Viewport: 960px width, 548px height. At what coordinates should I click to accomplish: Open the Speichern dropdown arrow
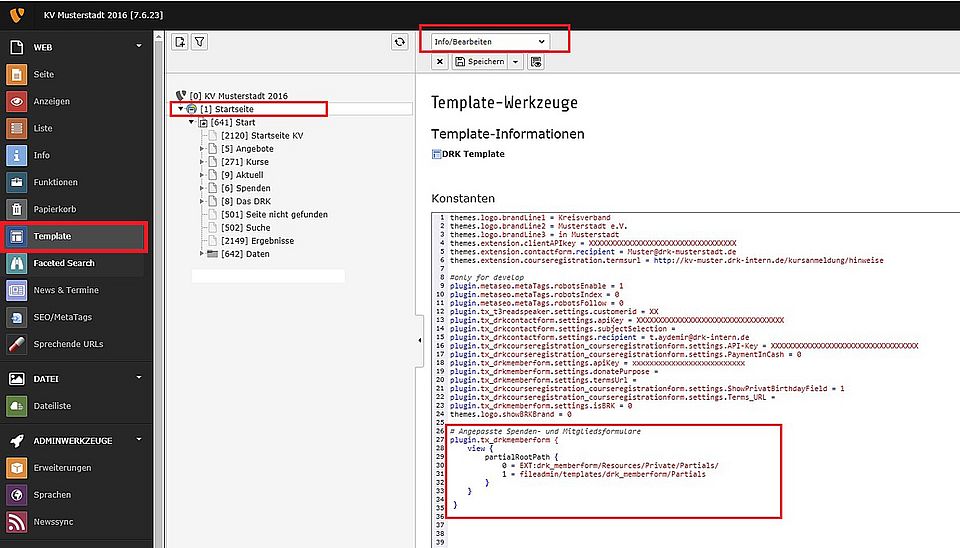(516, 62)
